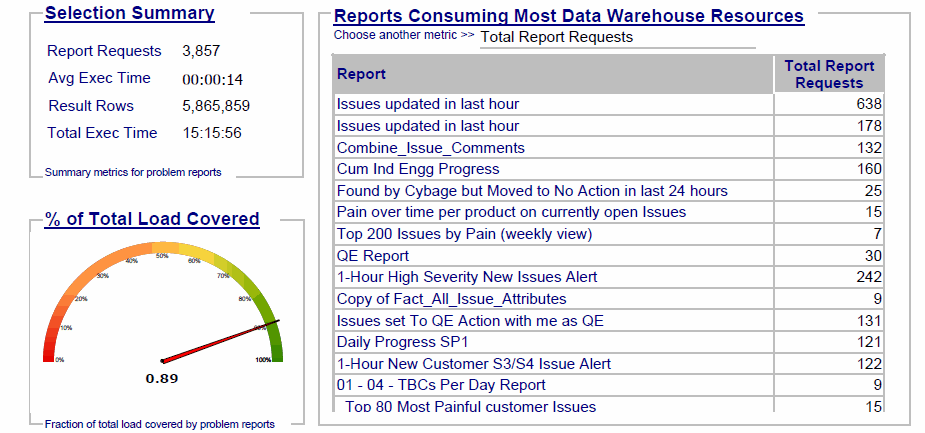Click the % of Total Load Covered heading
Image resolution: width=925 pixels, height=433 pixels.
[x=152, y=219]
